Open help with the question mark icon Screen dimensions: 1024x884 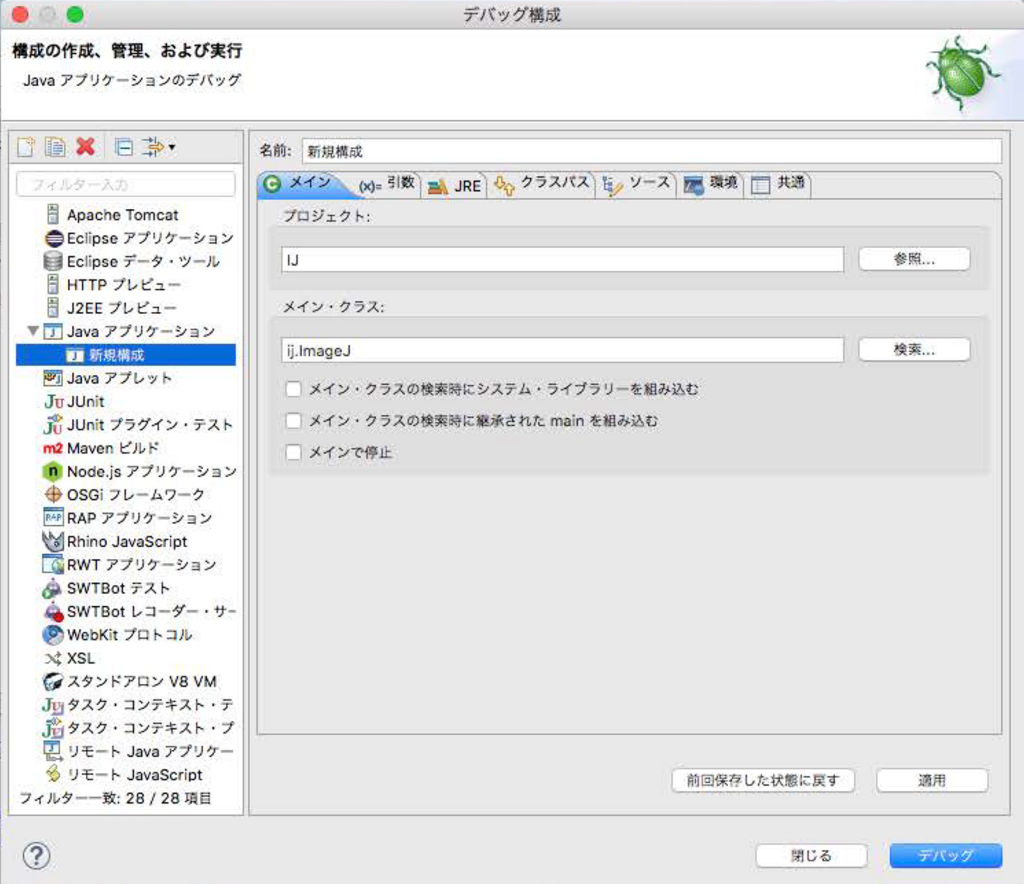point(37,855)
